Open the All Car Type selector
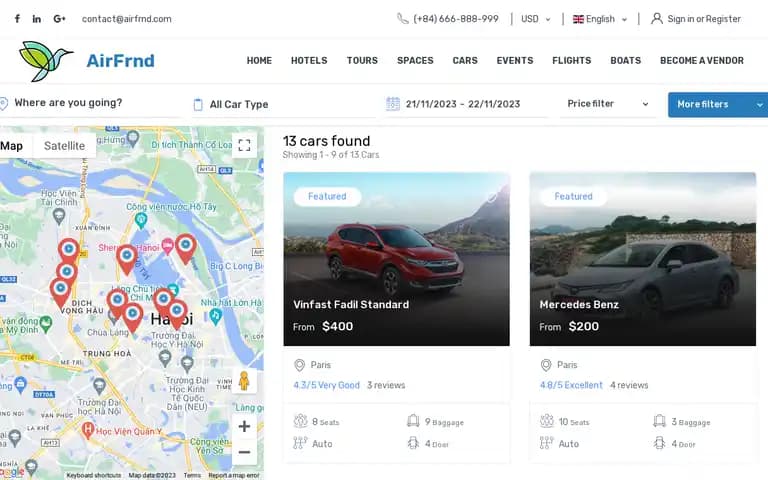Image resolution: width=768 pixels, height=480 pixels. [284, 104]
